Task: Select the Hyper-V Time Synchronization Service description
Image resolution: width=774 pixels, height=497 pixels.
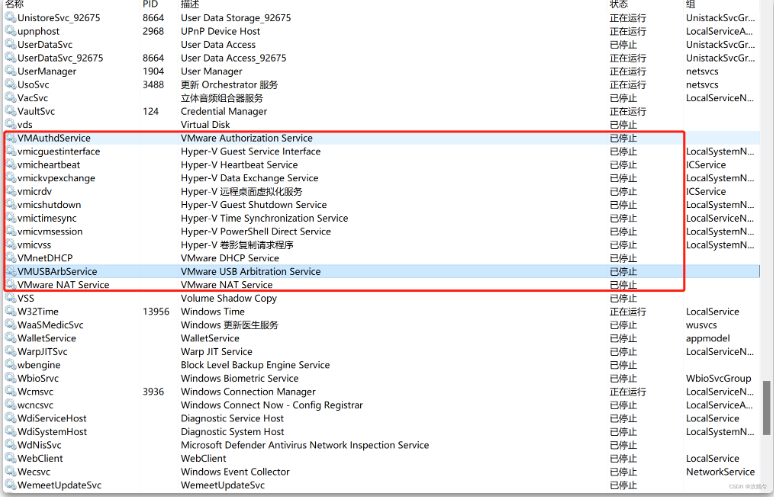Action: (264, 218)
